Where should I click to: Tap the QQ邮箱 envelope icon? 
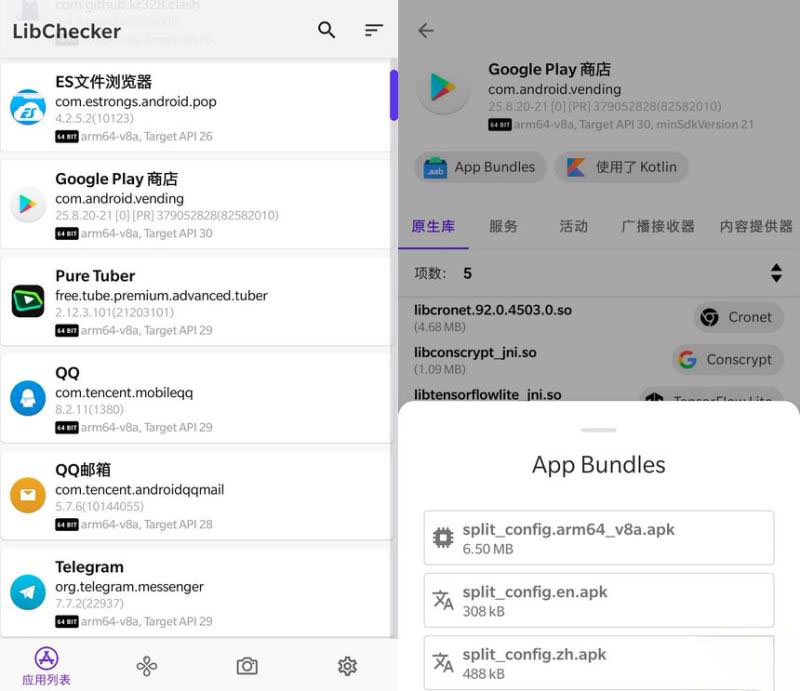point(28,495)
